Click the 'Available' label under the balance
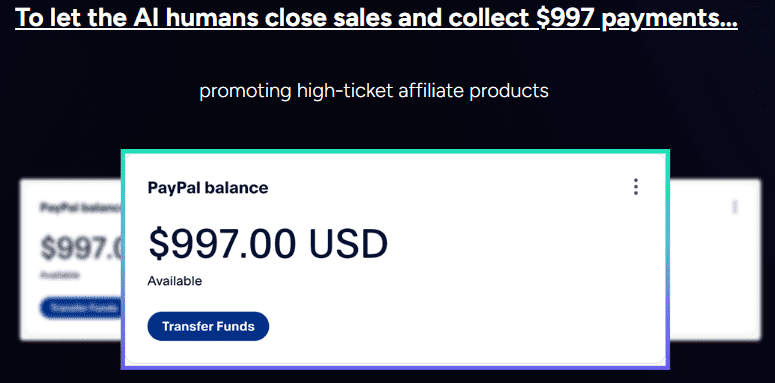Screen dimensions: 775x383 174,281
